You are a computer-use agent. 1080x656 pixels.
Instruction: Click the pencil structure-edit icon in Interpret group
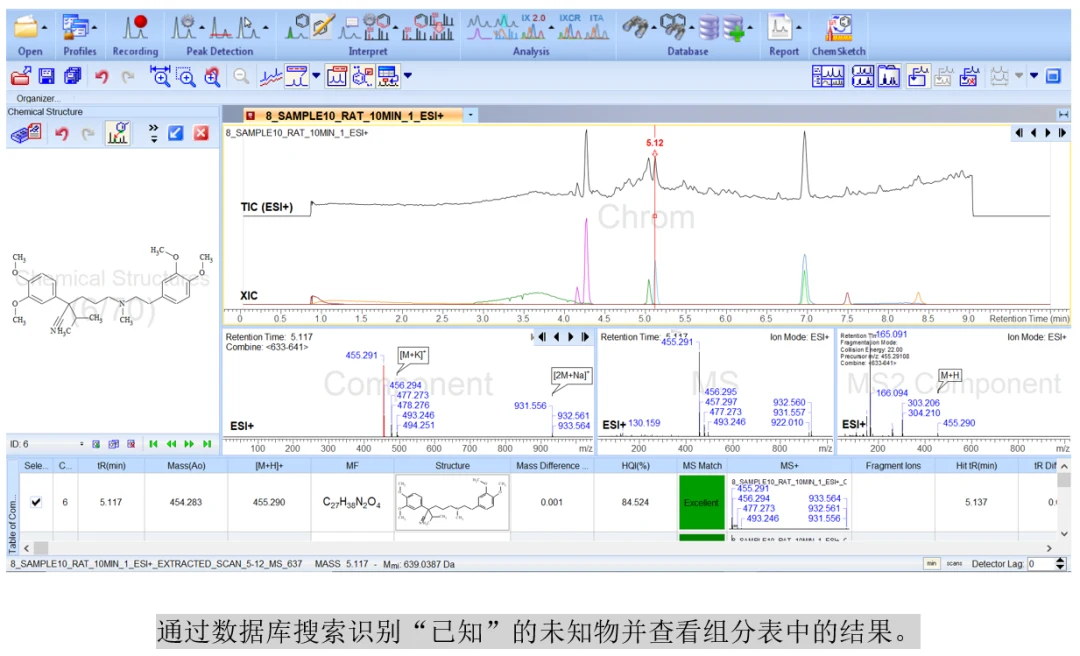pyautogui.click(x=322, y=27)
